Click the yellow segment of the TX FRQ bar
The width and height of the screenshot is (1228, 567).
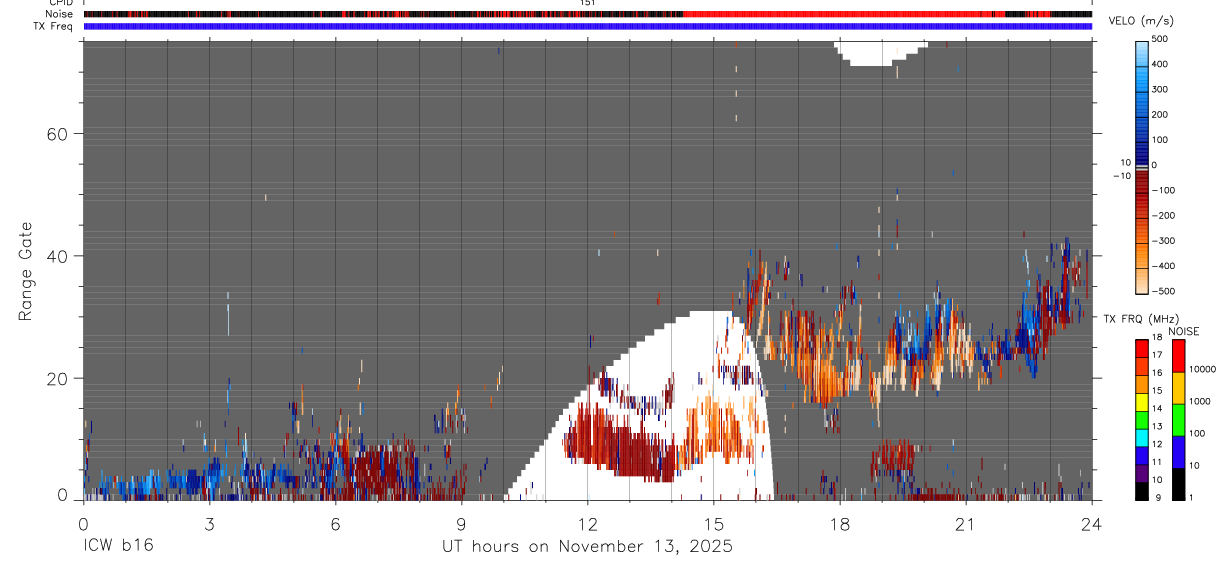[x=1142, y=402]
